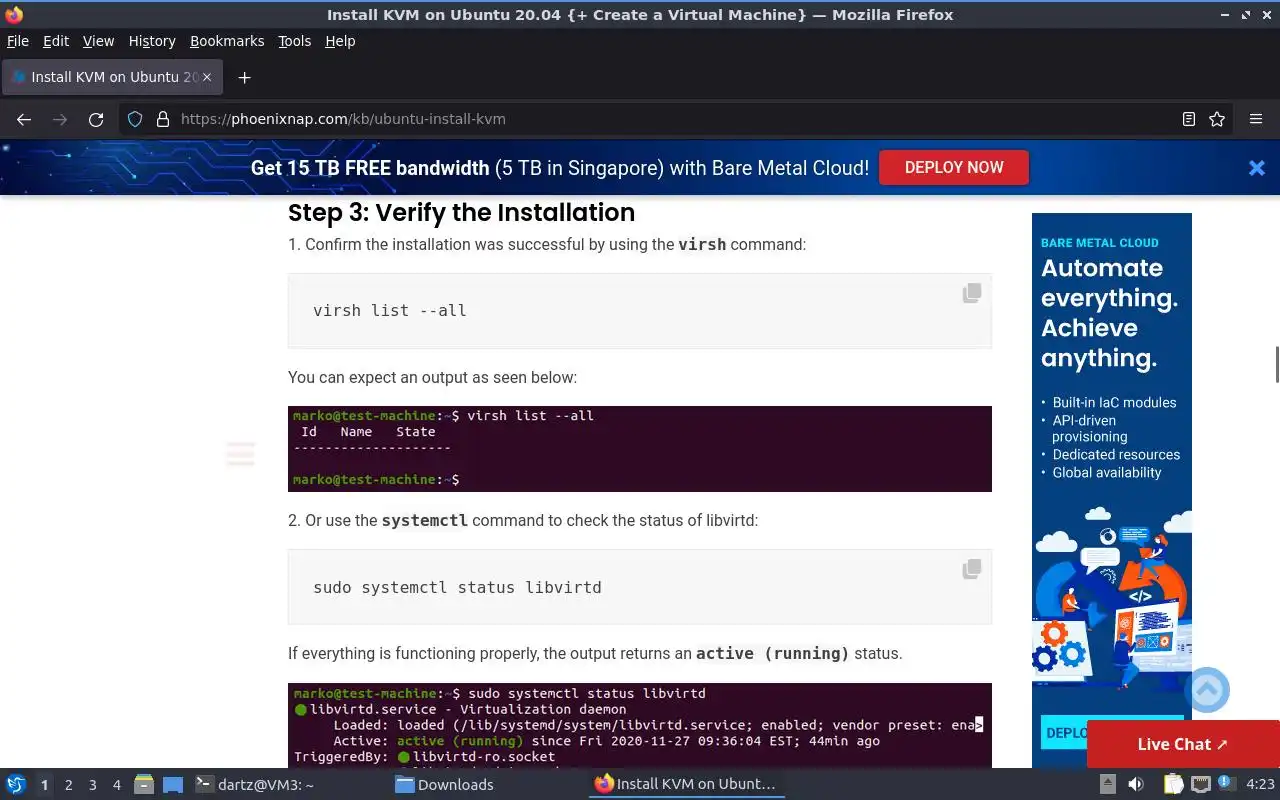Open the Tools menu
This screenshot has width=1280, height=800.
295,41
